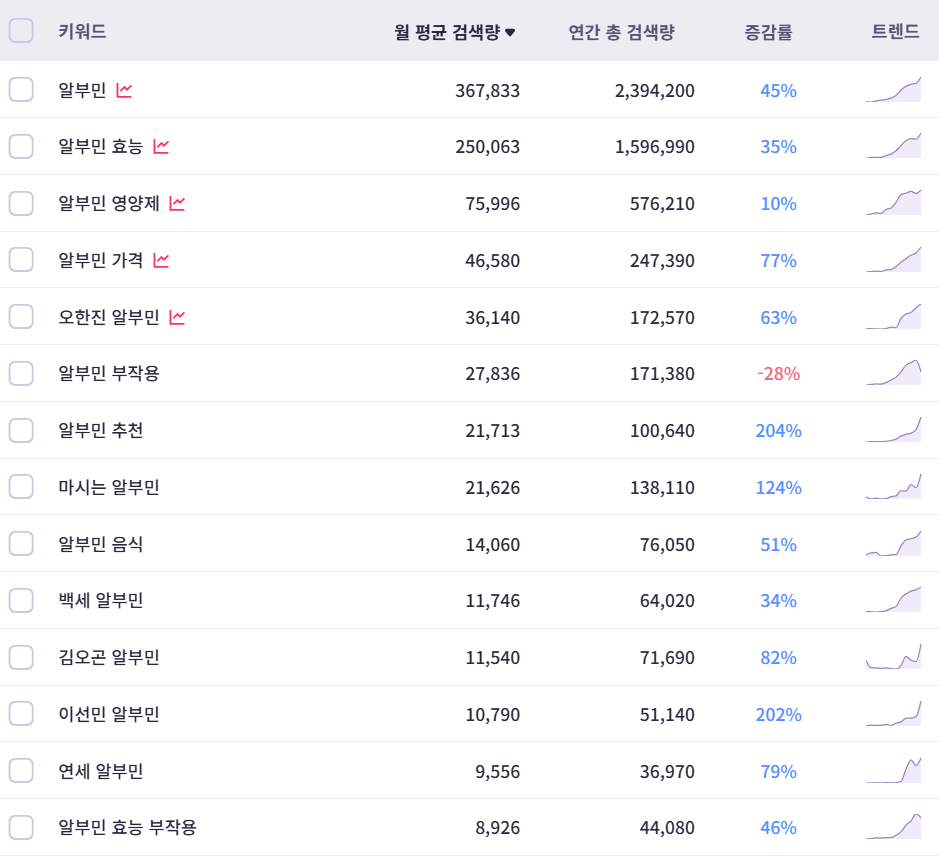
Task: Click the 연간 총 검색량 column header
Action: click(x=621, y=32)
